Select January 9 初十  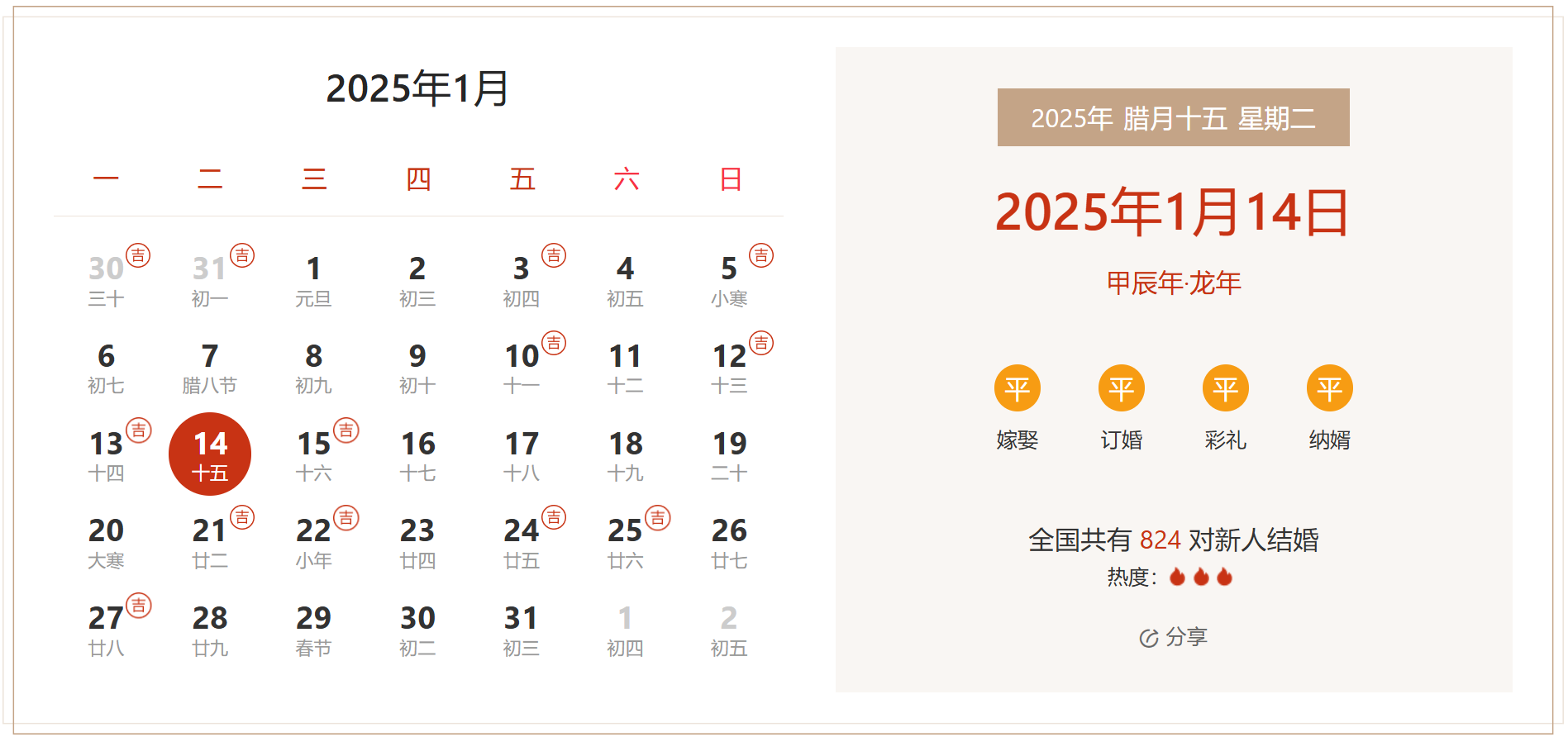[x=417, y=368]
